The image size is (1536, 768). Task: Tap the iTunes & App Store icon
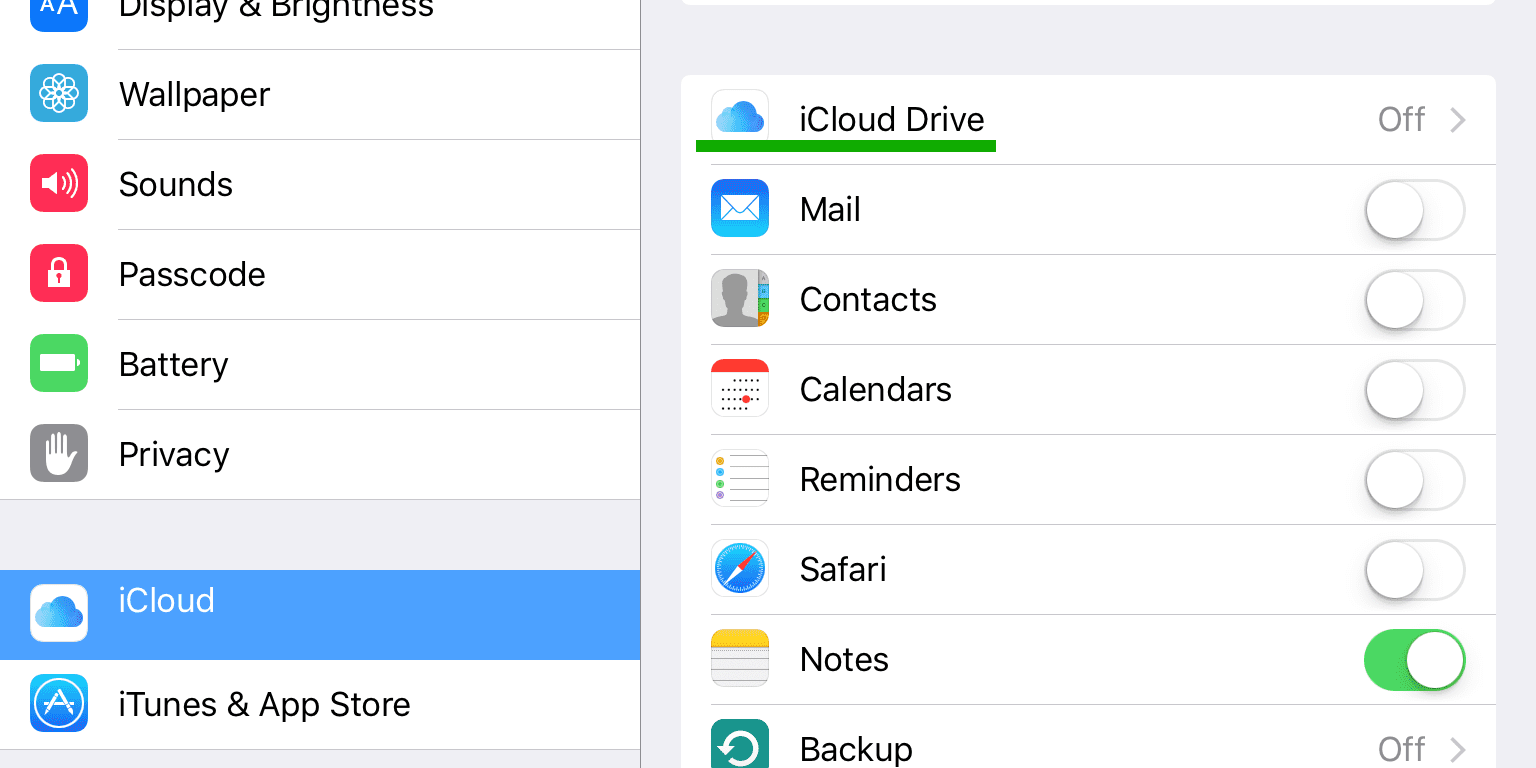pyautogui.click(x=59, y=703)
